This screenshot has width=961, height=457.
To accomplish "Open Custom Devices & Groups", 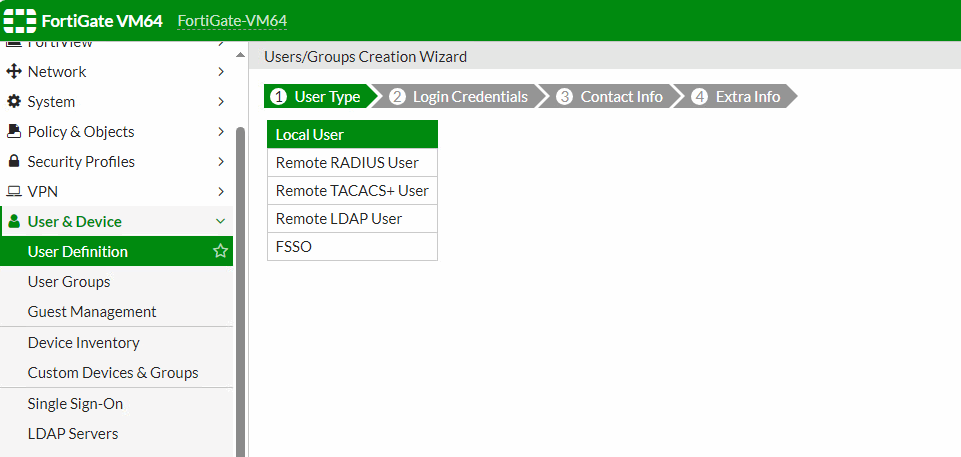I will [116, 372].
